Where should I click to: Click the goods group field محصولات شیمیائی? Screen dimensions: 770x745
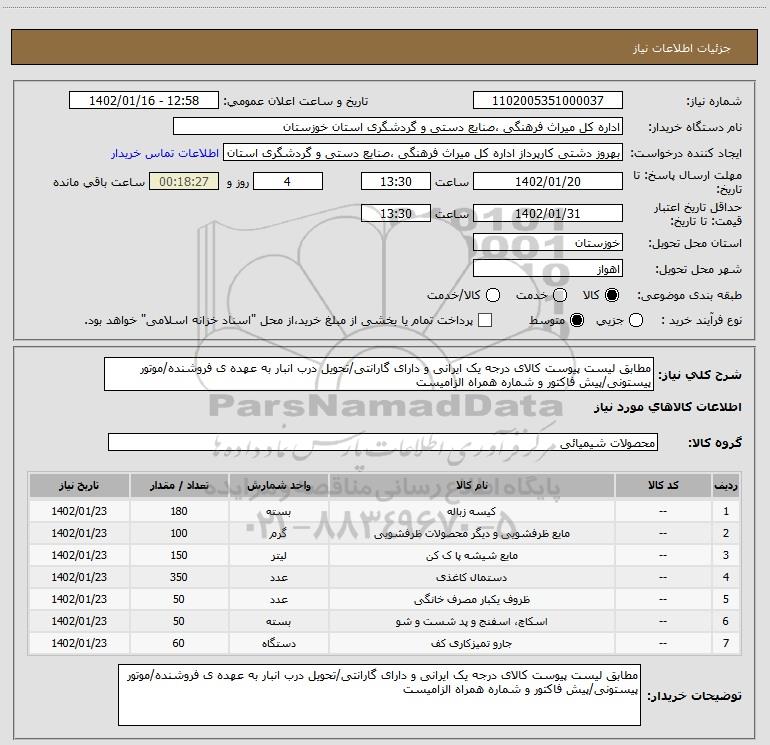tap(383, 442)
